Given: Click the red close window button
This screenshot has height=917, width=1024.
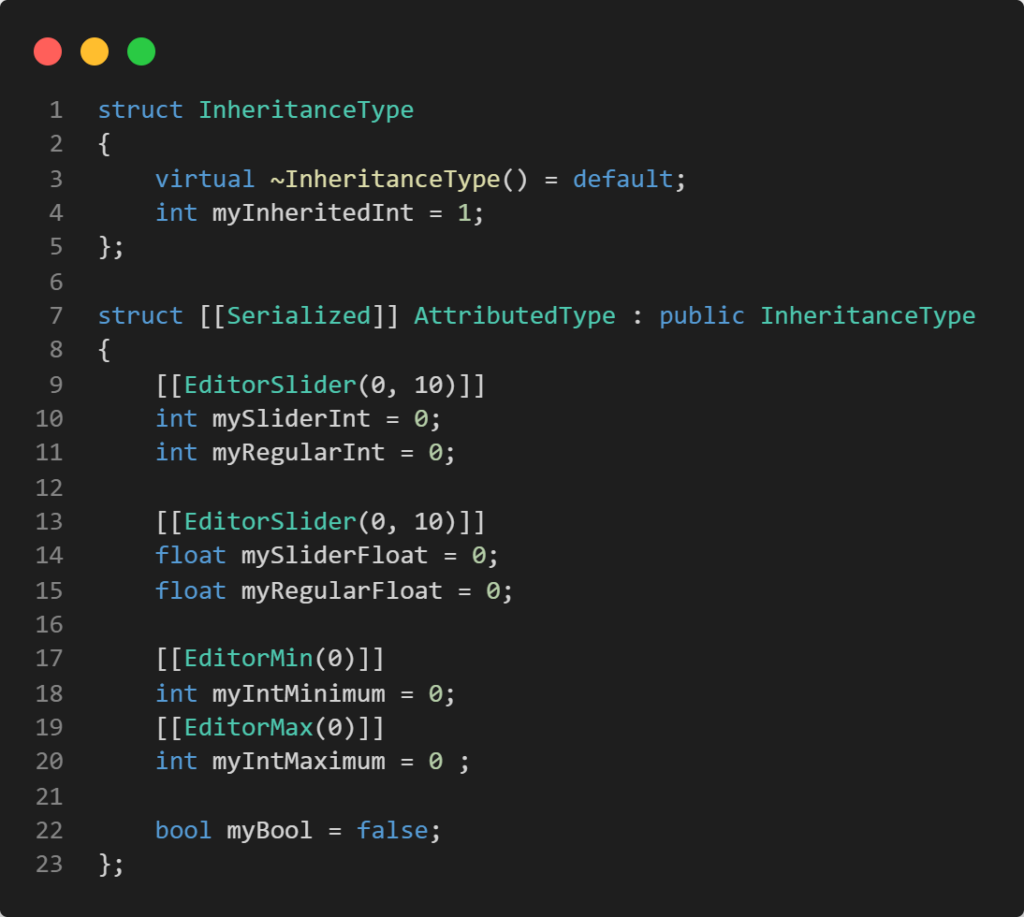Looking at the screenshot, I should pyautogui.click(x=48, y=52).
